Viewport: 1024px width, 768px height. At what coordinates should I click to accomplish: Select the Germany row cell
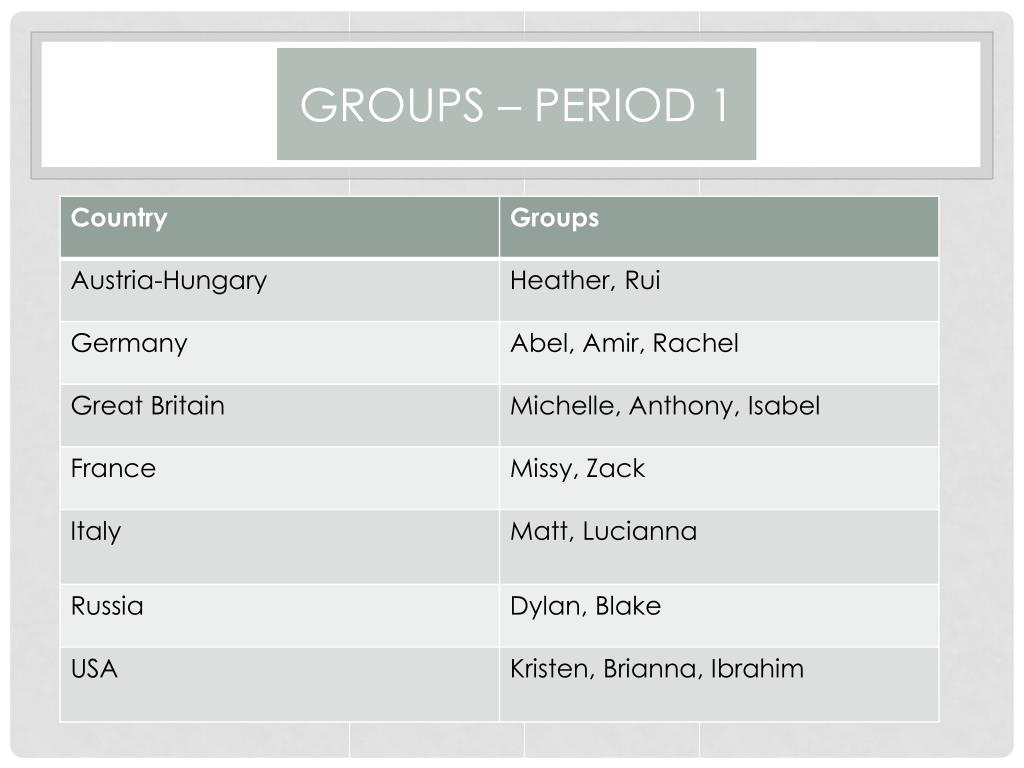coord(280,353)
